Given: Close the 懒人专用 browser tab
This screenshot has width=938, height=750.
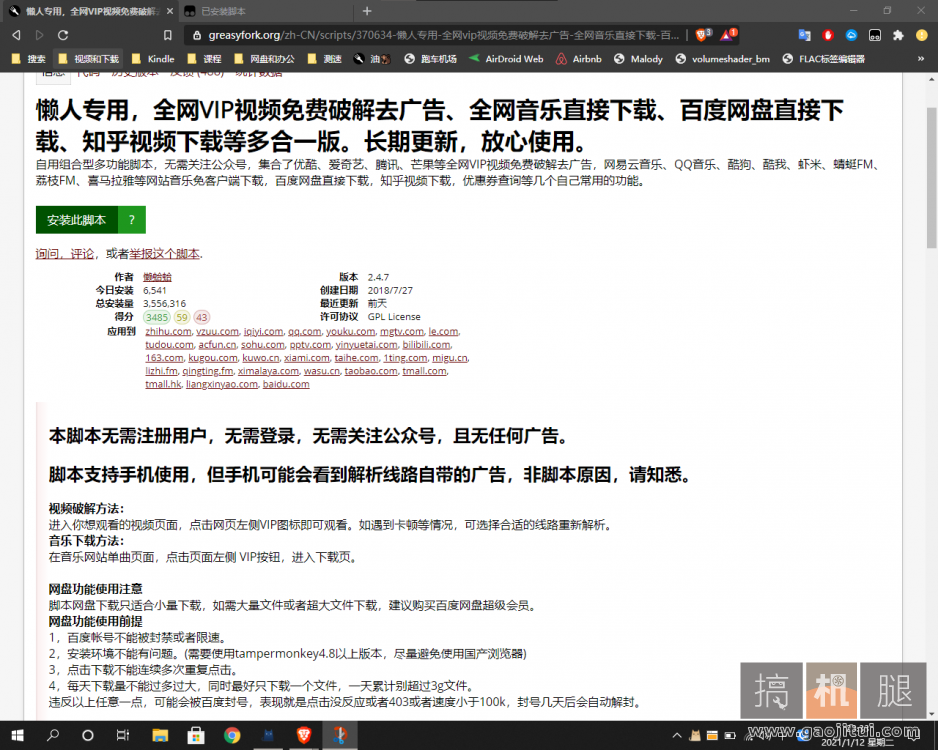Looking at the screenshot, I should 170,11.
